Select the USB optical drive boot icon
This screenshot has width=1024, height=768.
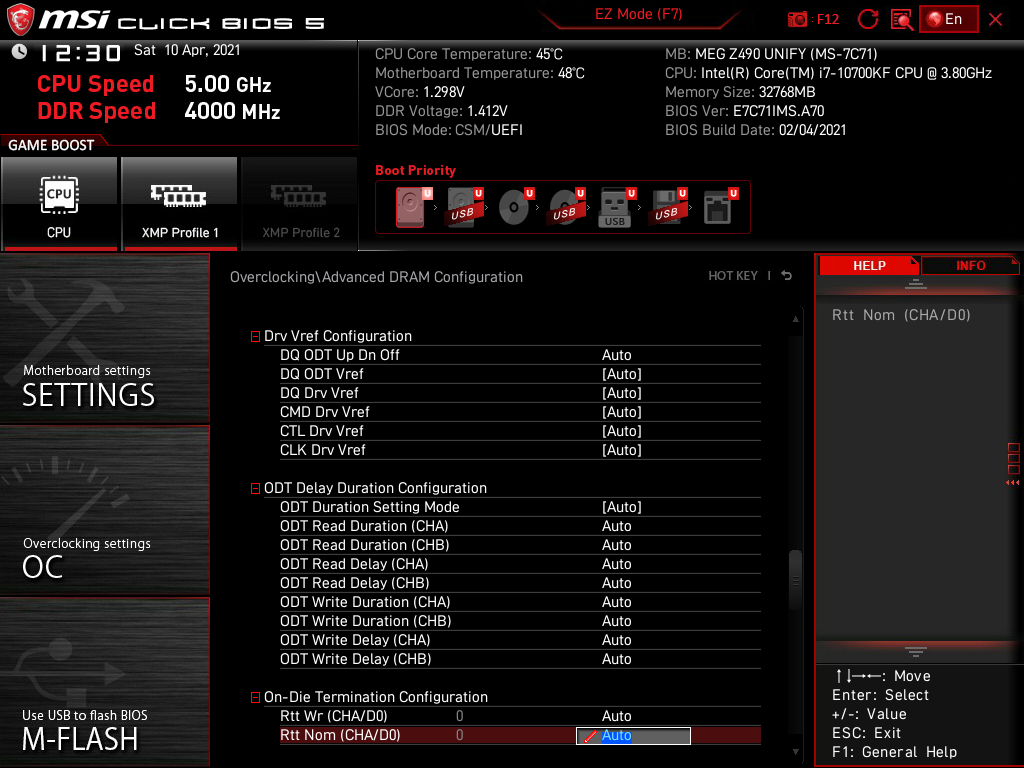[566, 207]
